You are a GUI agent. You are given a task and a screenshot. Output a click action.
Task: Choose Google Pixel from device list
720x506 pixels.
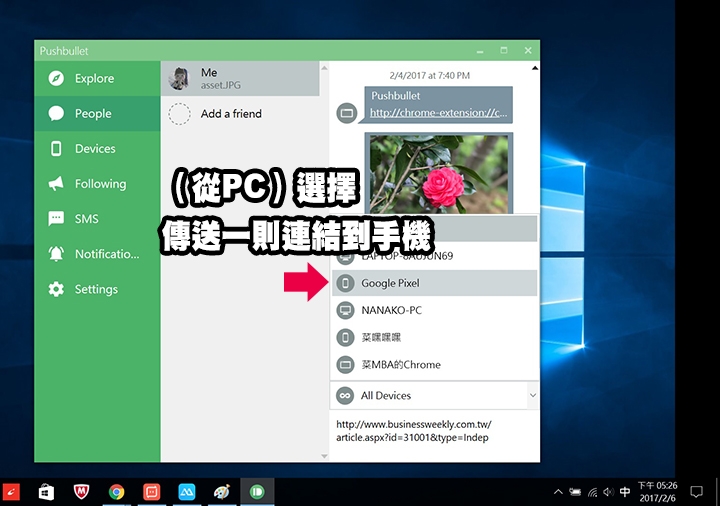coord(434,283)
